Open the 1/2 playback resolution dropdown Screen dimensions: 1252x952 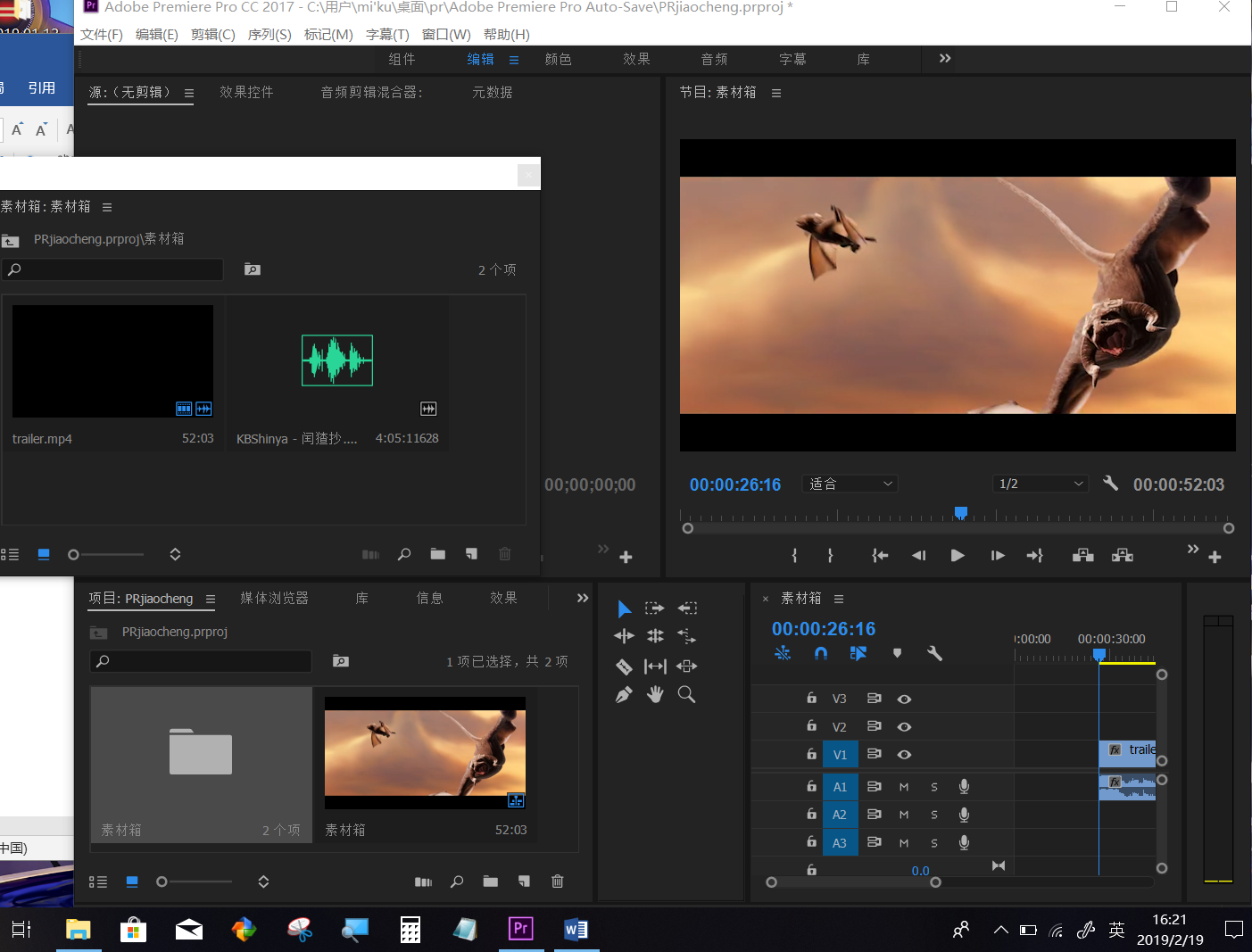pyautogui.click(x=1041, y=484)
